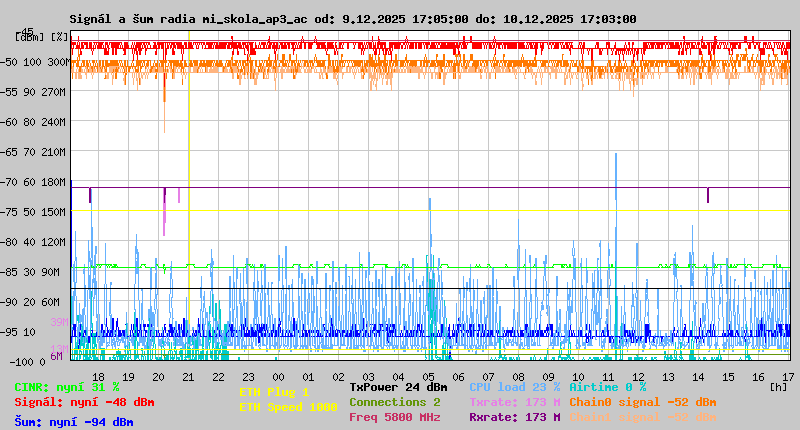The image size is (800, 430).
Task: Click the 'TxPower 24 dBm' legend label
Action: [398, 387]
